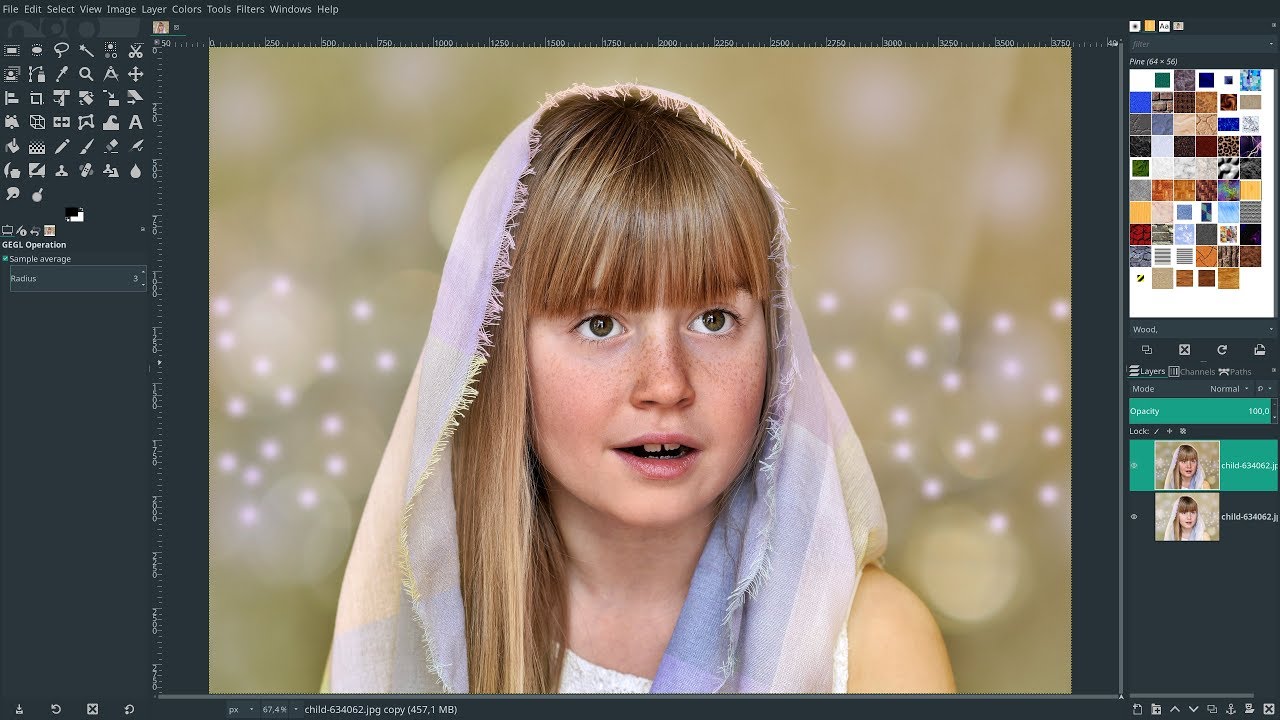Select the Blur/Sharpen droplet tool
This screenshot has height=720, width=1280.
[x=135, y=170]
